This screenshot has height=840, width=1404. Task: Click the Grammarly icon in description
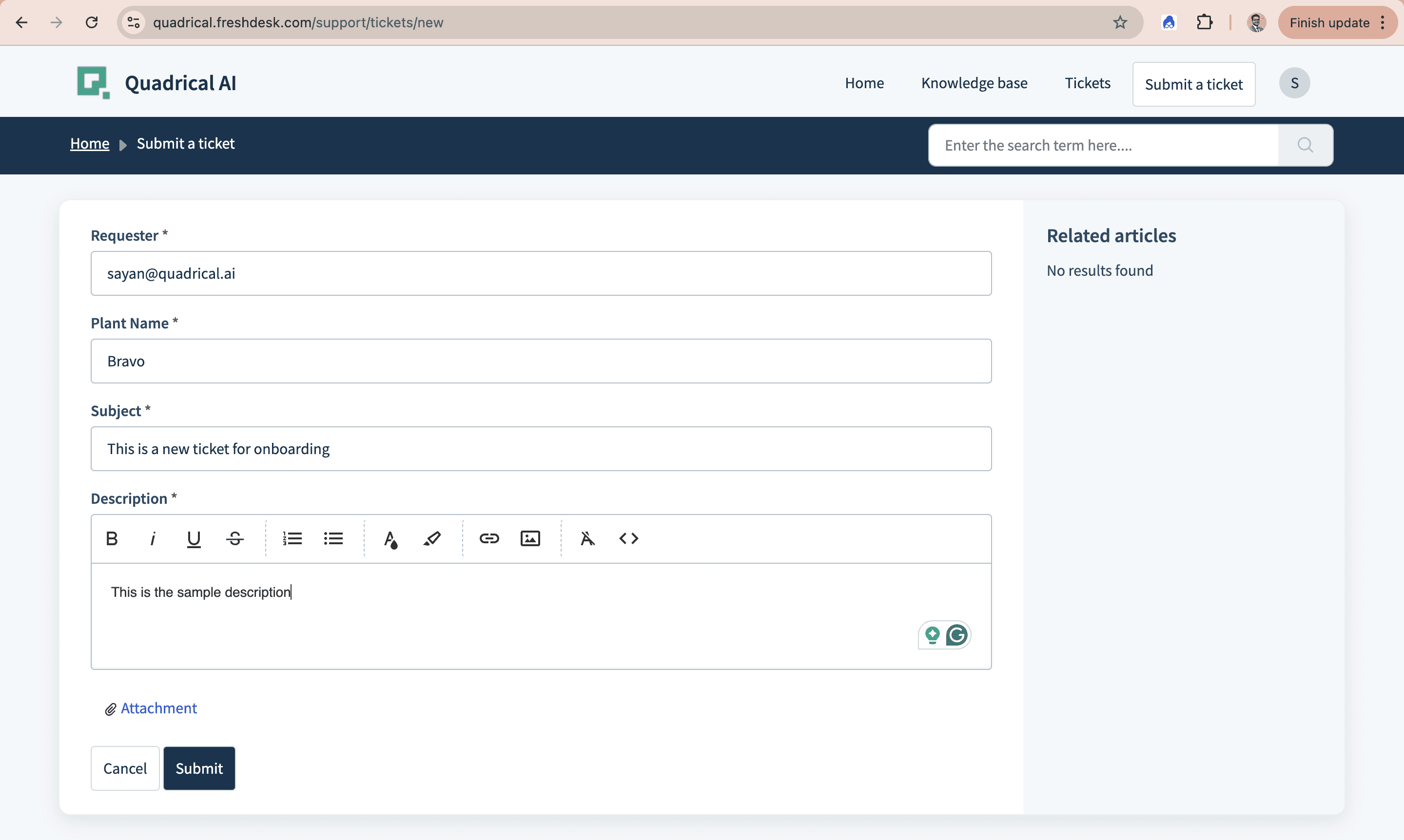956,635
